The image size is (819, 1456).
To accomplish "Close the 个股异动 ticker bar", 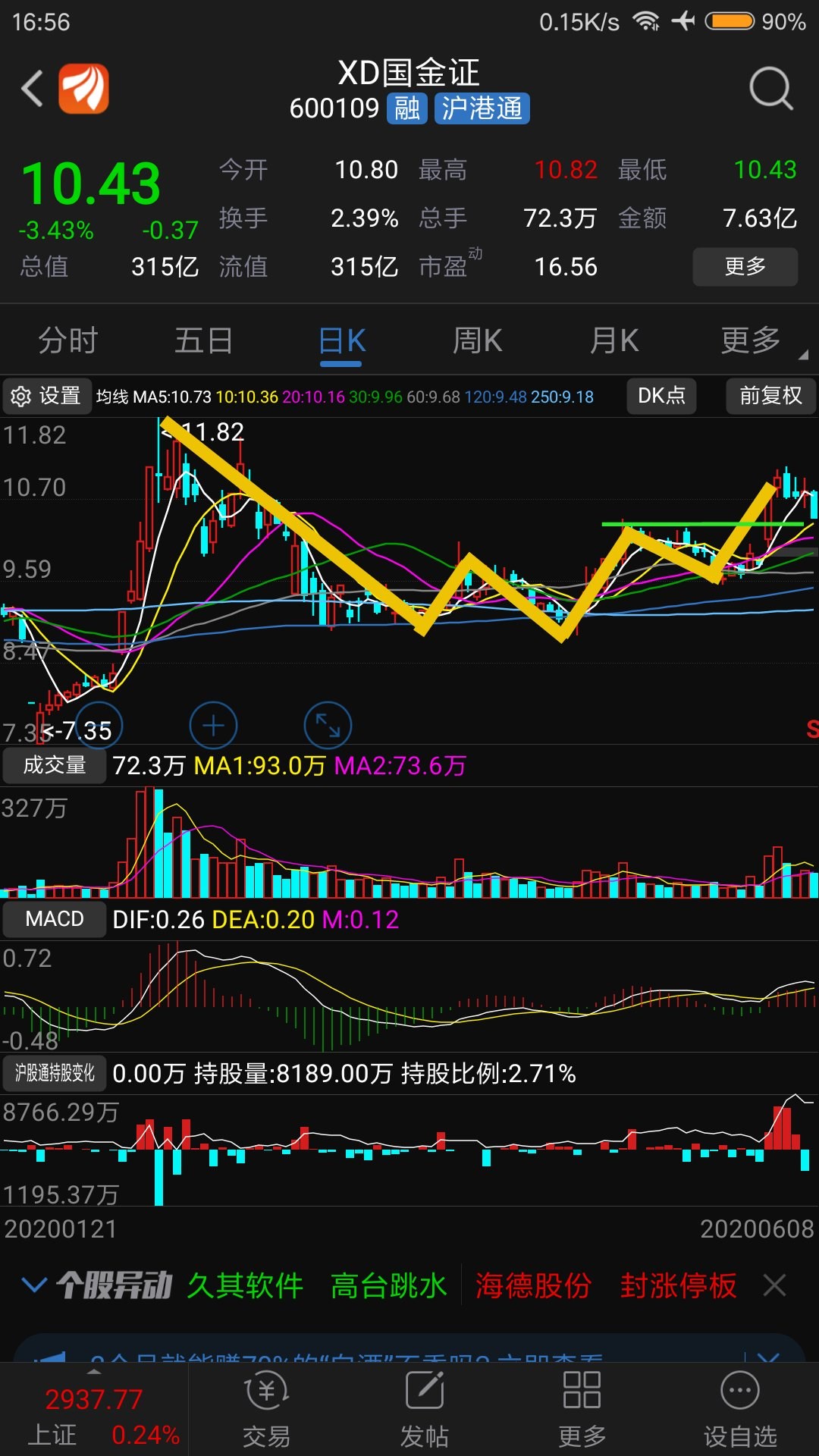I will tap(774, 1285).
